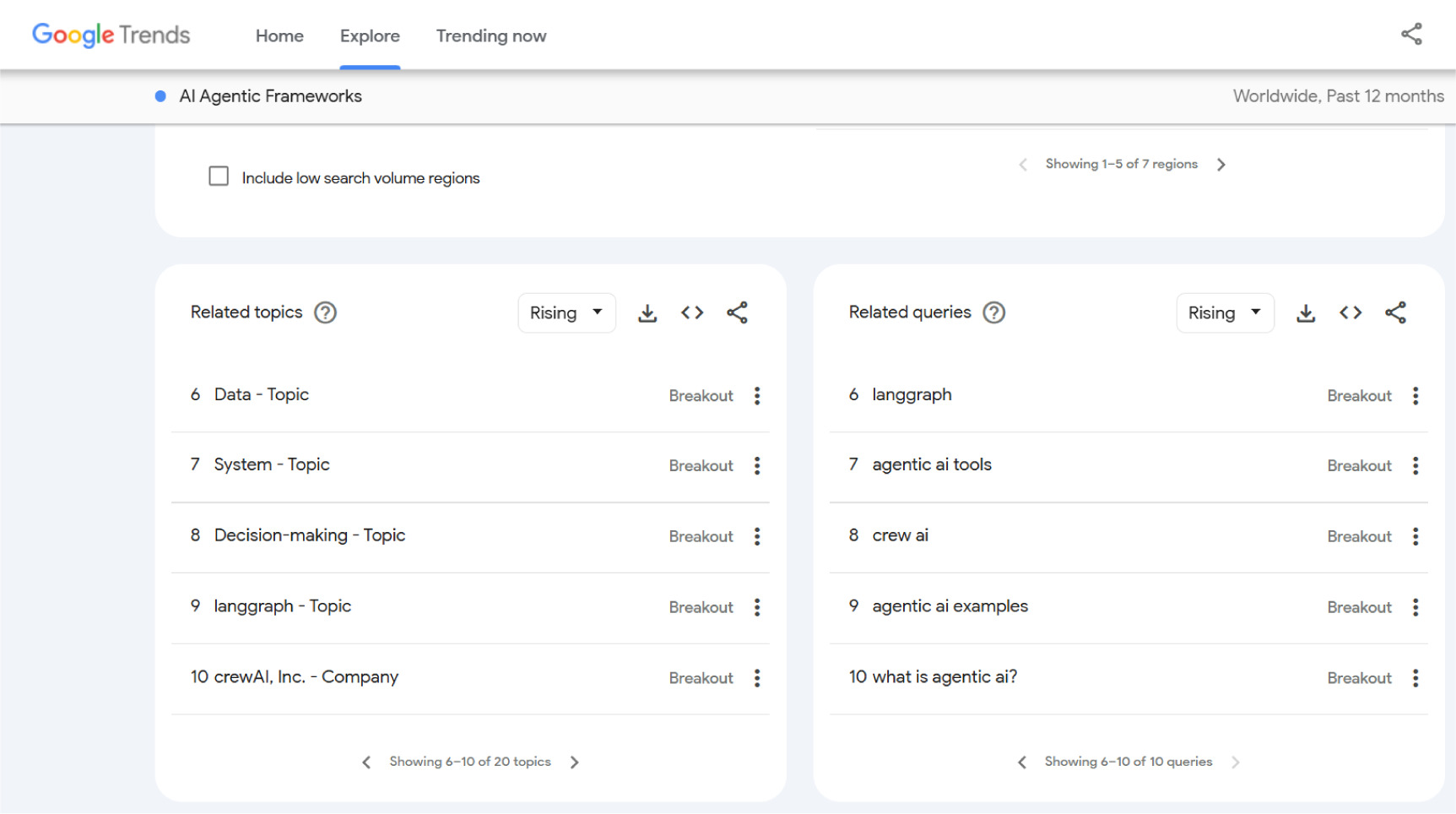Open the Data - Topic result

[262, 394]
